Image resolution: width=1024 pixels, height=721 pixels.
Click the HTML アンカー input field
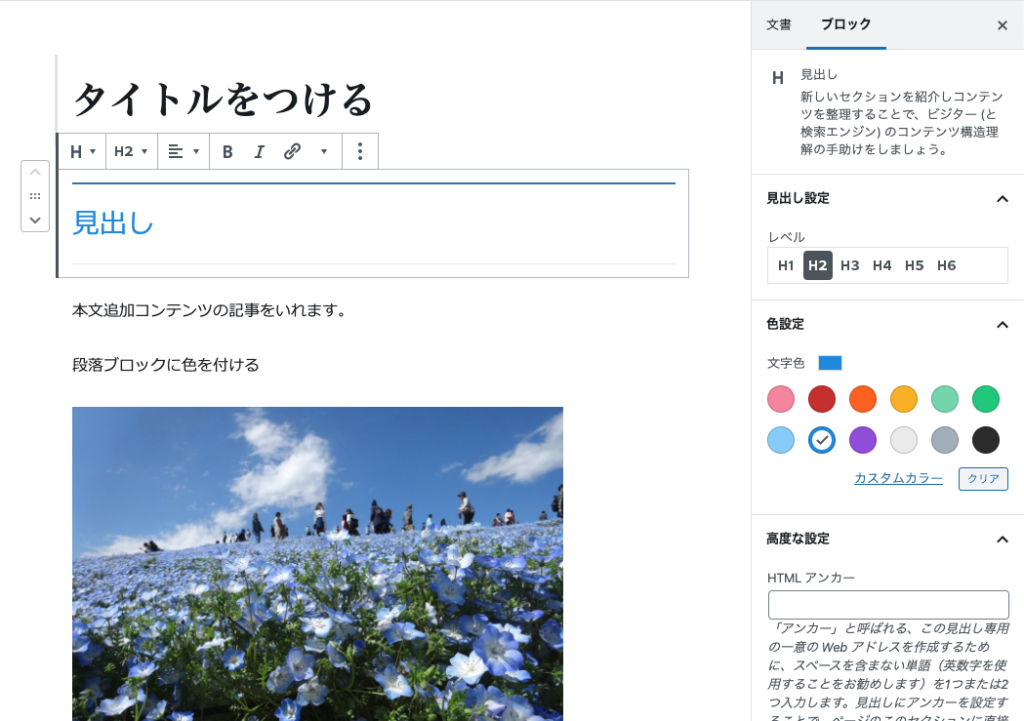tap(888, 605)
